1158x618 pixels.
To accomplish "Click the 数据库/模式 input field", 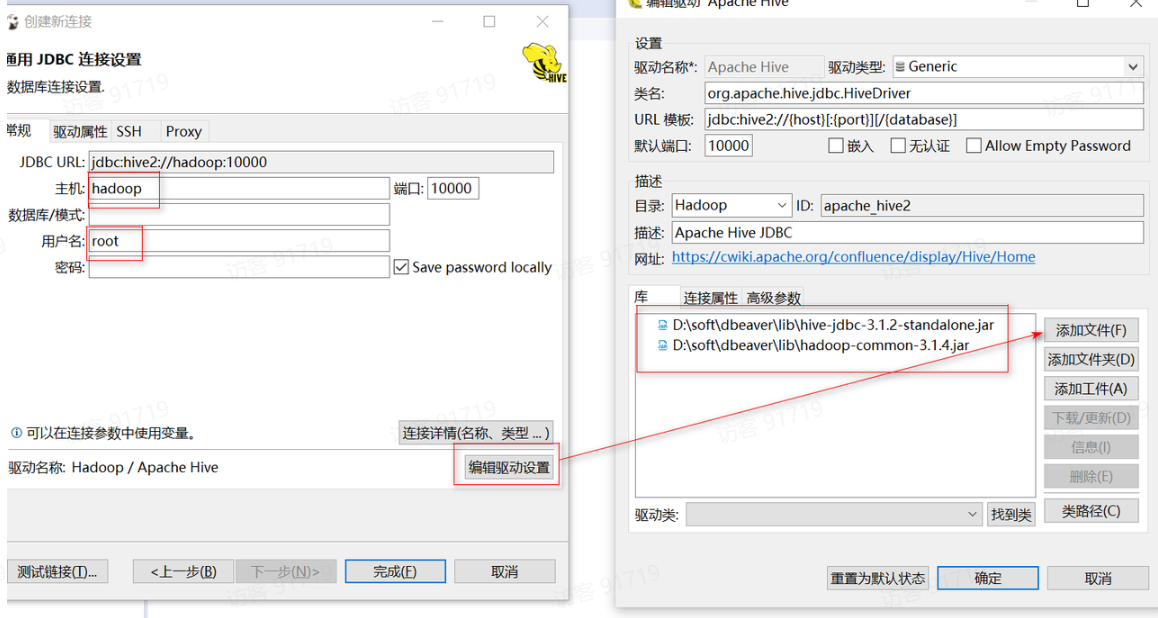I will (239, 214).
